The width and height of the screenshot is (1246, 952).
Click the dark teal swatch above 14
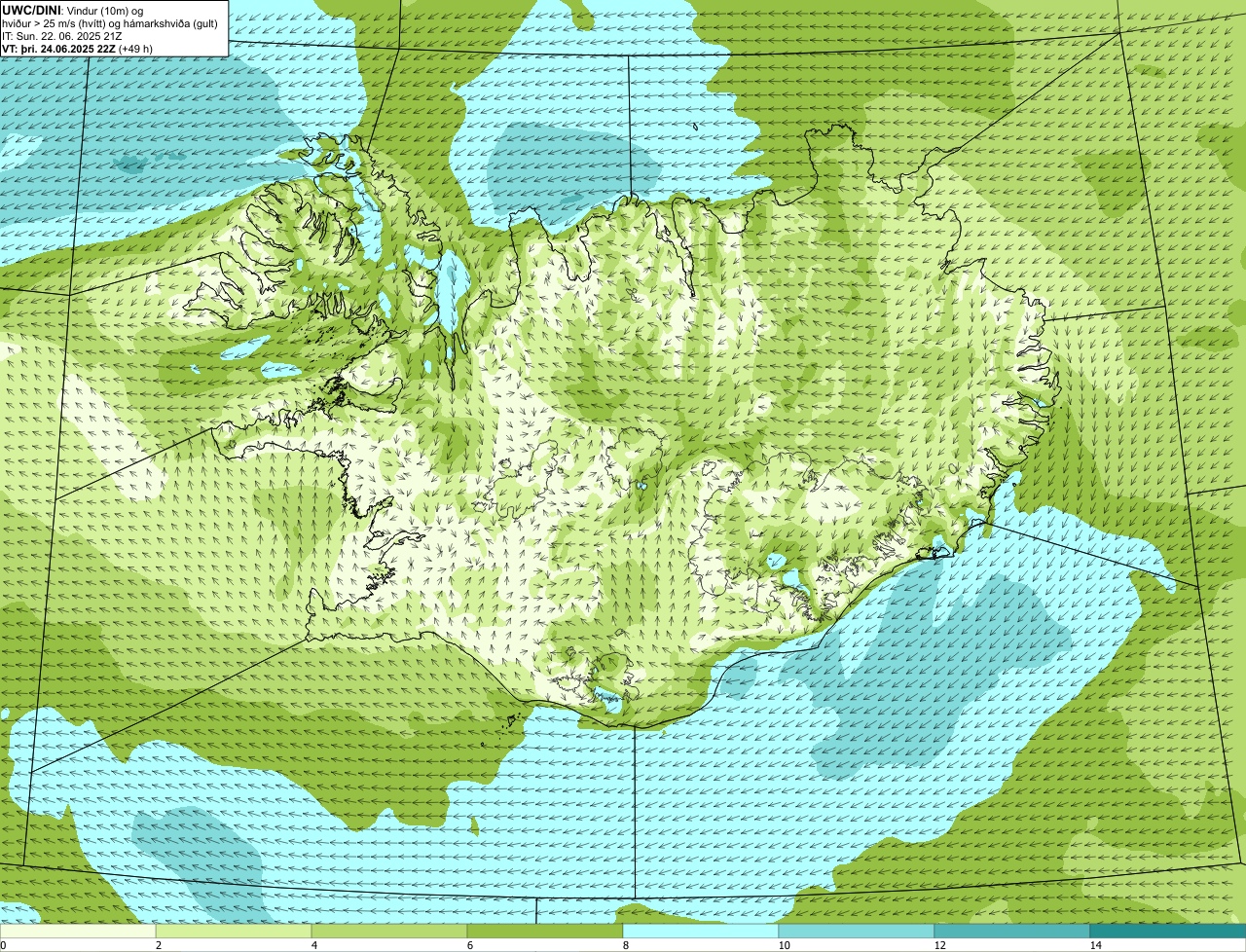coord(1168,931)
